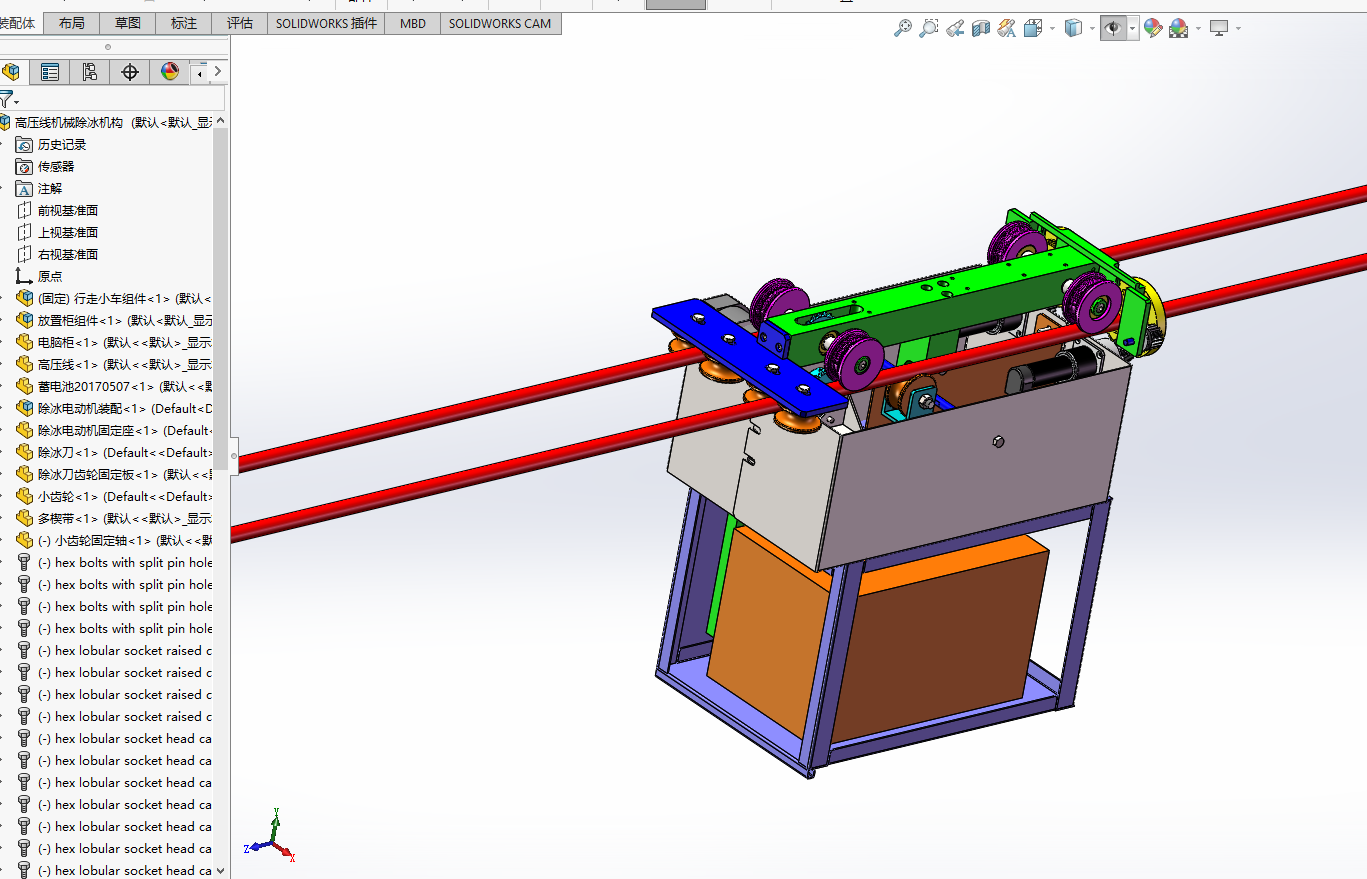
Task: Select the 蓄电池20170507<1> part
Action: 114,386
